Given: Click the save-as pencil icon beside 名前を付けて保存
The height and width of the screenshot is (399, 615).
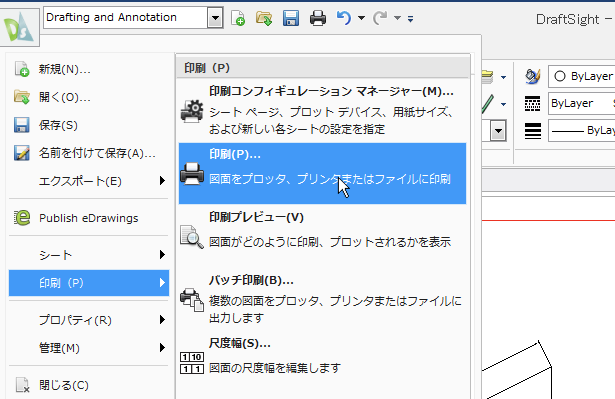Looking at the screenshot, I should (x=22, y=153).
